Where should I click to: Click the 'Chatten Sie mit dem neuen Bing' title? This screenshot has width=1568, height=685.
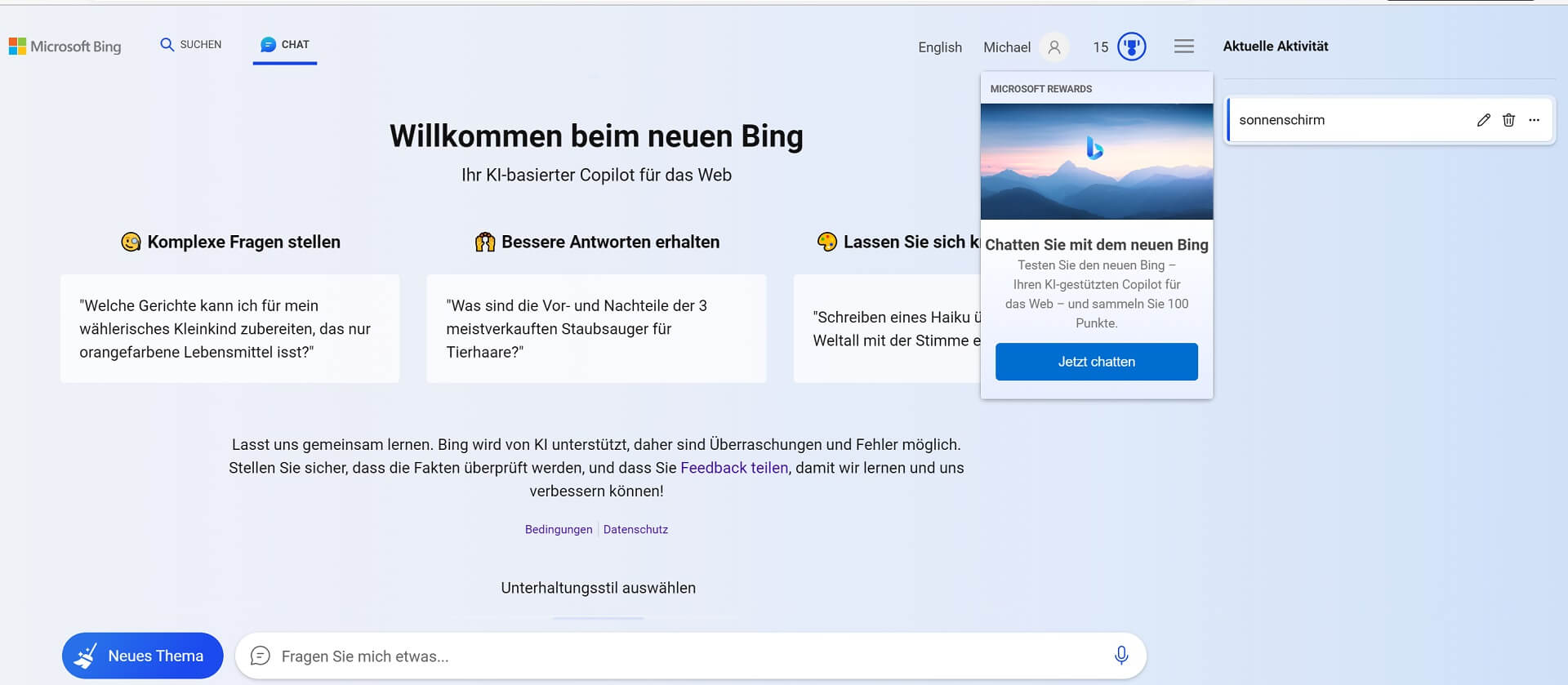click(x=1097, y=245)
